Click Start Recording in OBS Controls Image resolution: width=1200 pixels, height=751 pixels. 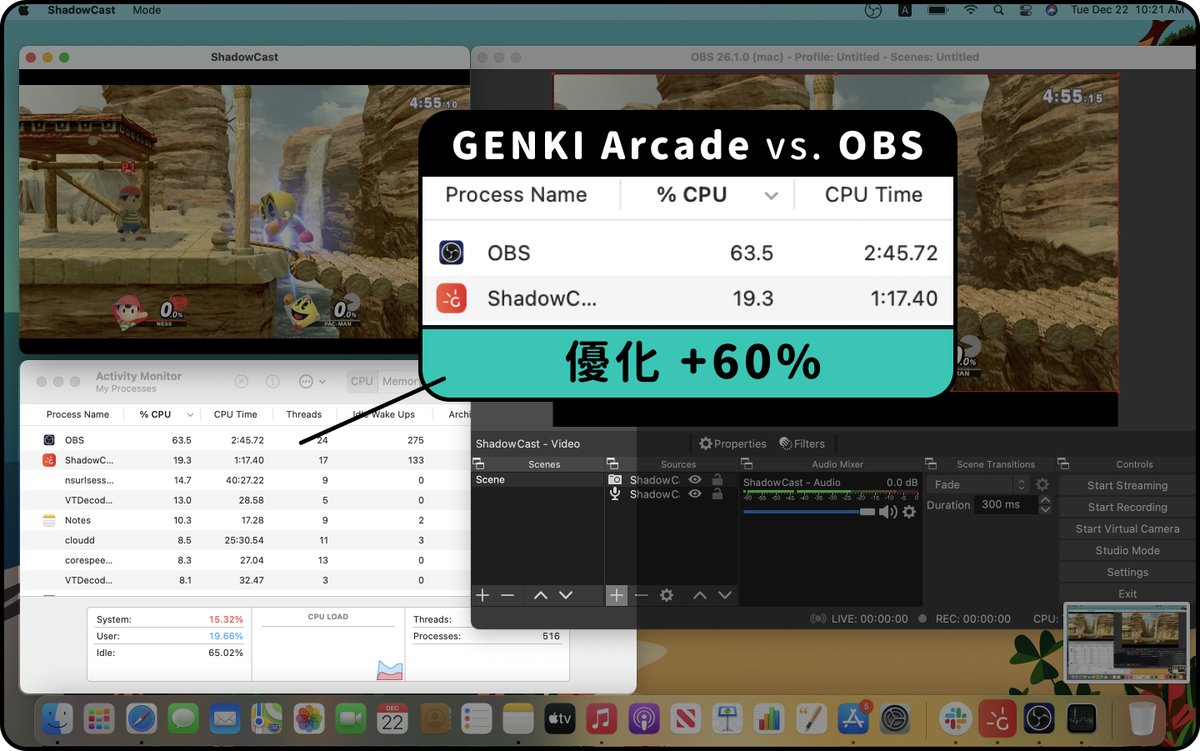pos(1127,507)
